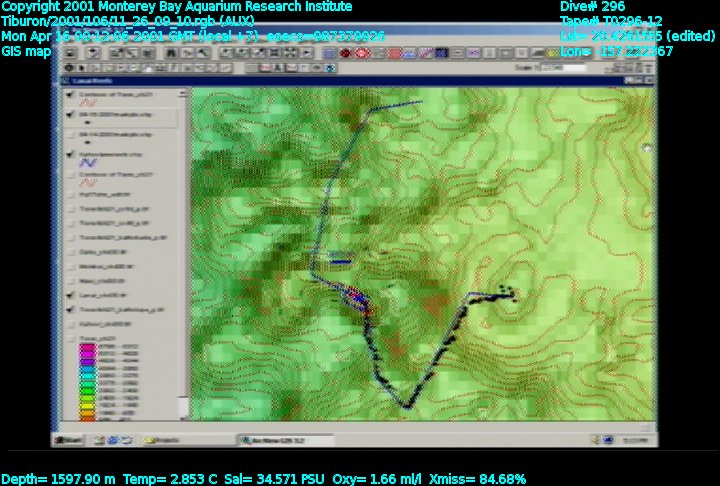Click the yellow legend color swatch

point(88,405)
